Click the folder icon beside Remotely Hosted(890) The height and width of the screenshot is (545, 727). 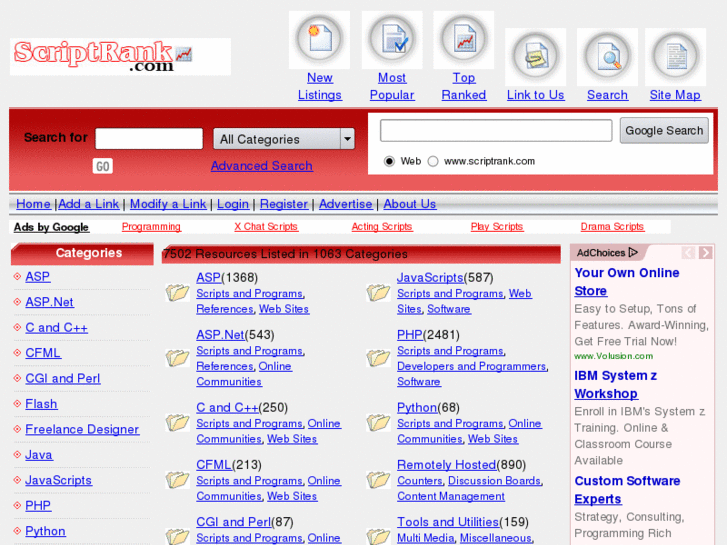378,480
